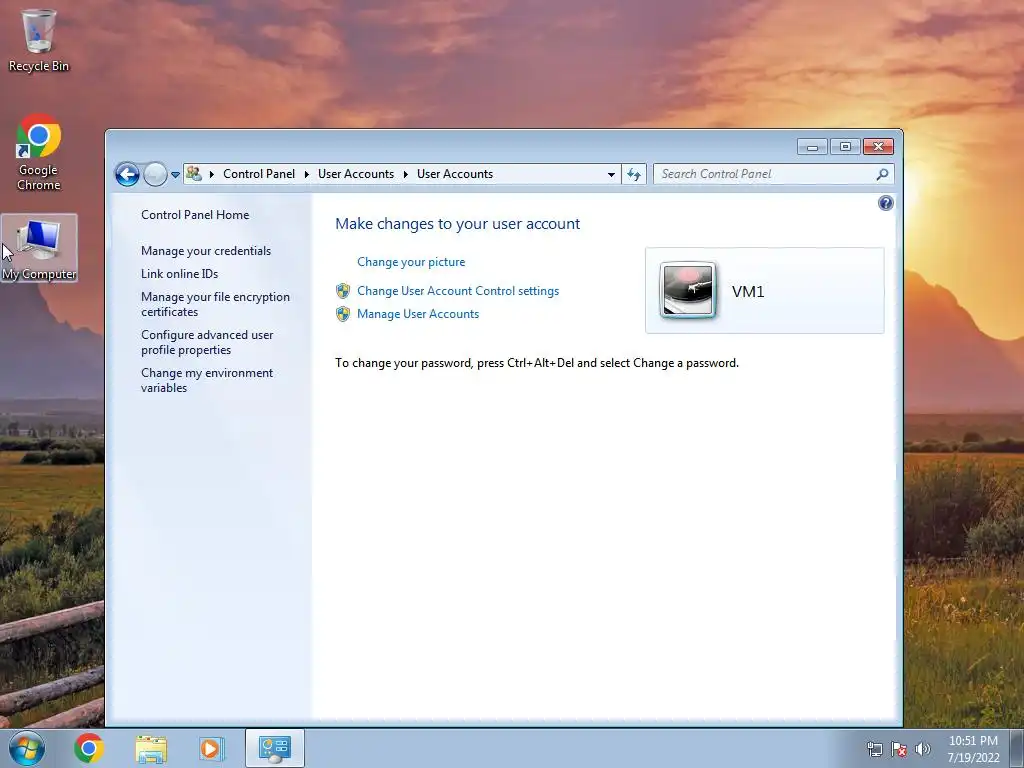Click the User Accounts icon in address bar
The image size is (1024, 768).
(x=194, y=174)
